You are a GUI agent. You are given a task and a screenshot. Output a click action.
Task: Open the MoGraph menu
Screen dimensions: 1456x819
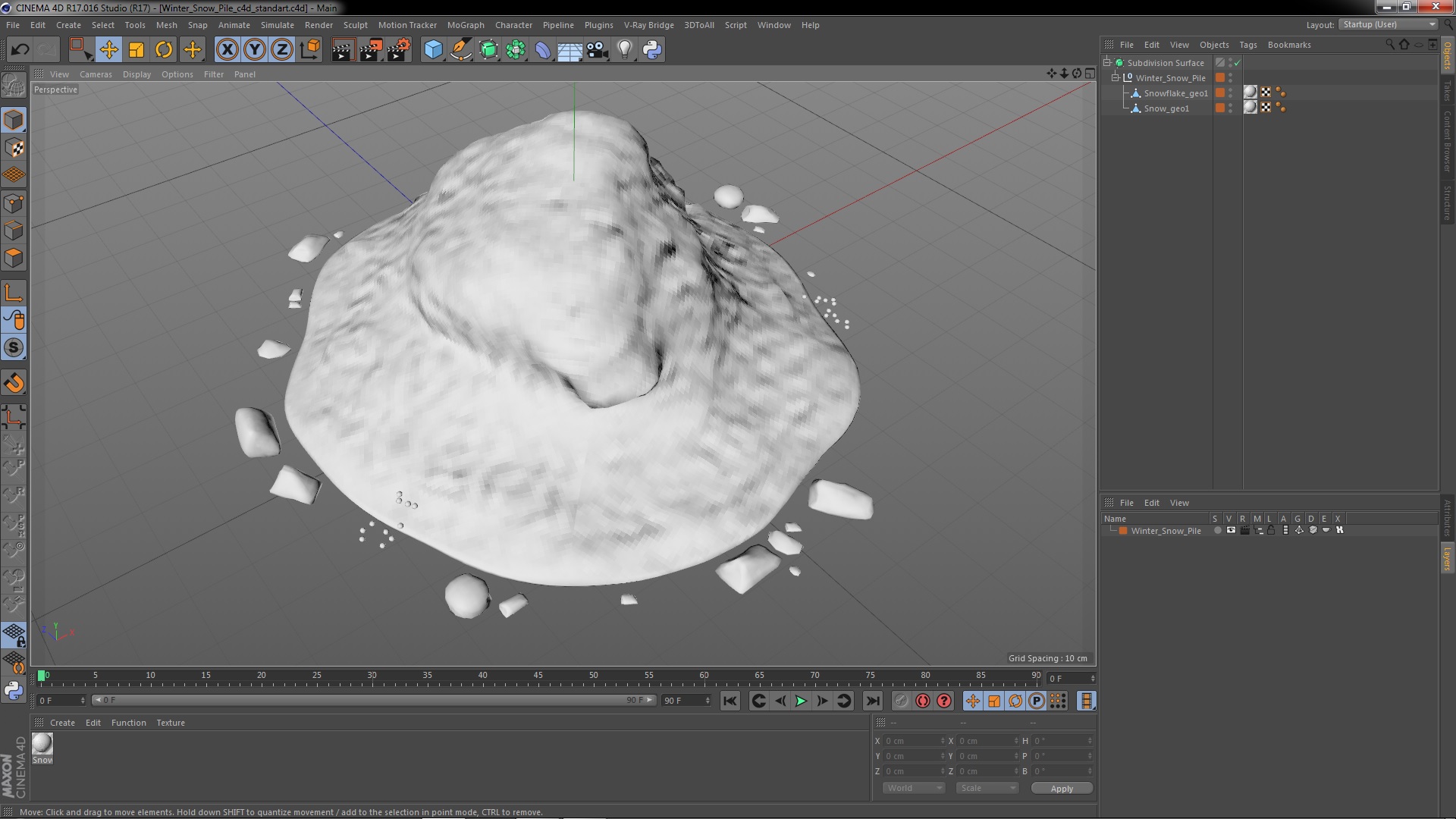point(465,25)
